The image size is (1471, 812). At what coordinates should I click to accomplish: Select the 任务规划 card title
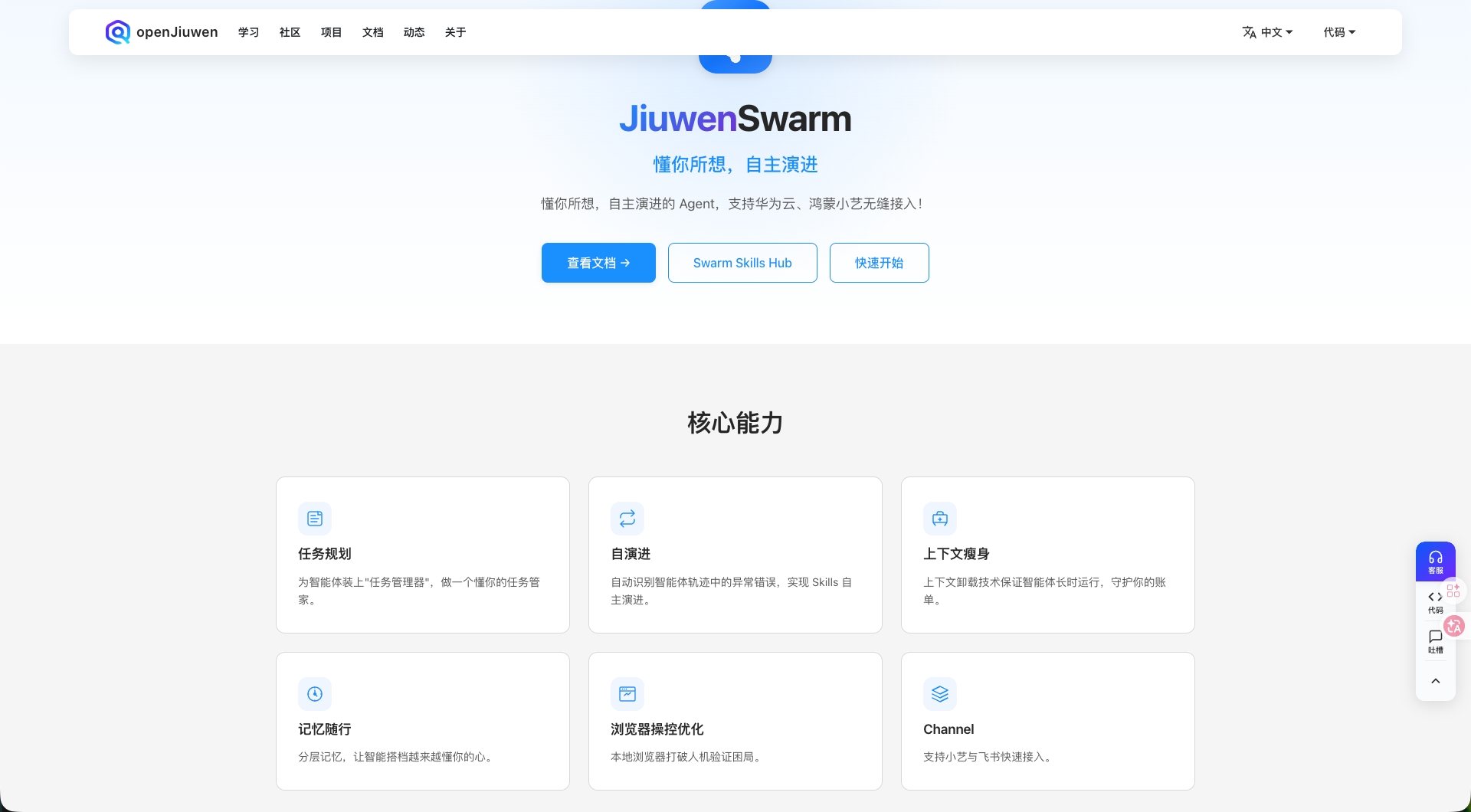325,554
